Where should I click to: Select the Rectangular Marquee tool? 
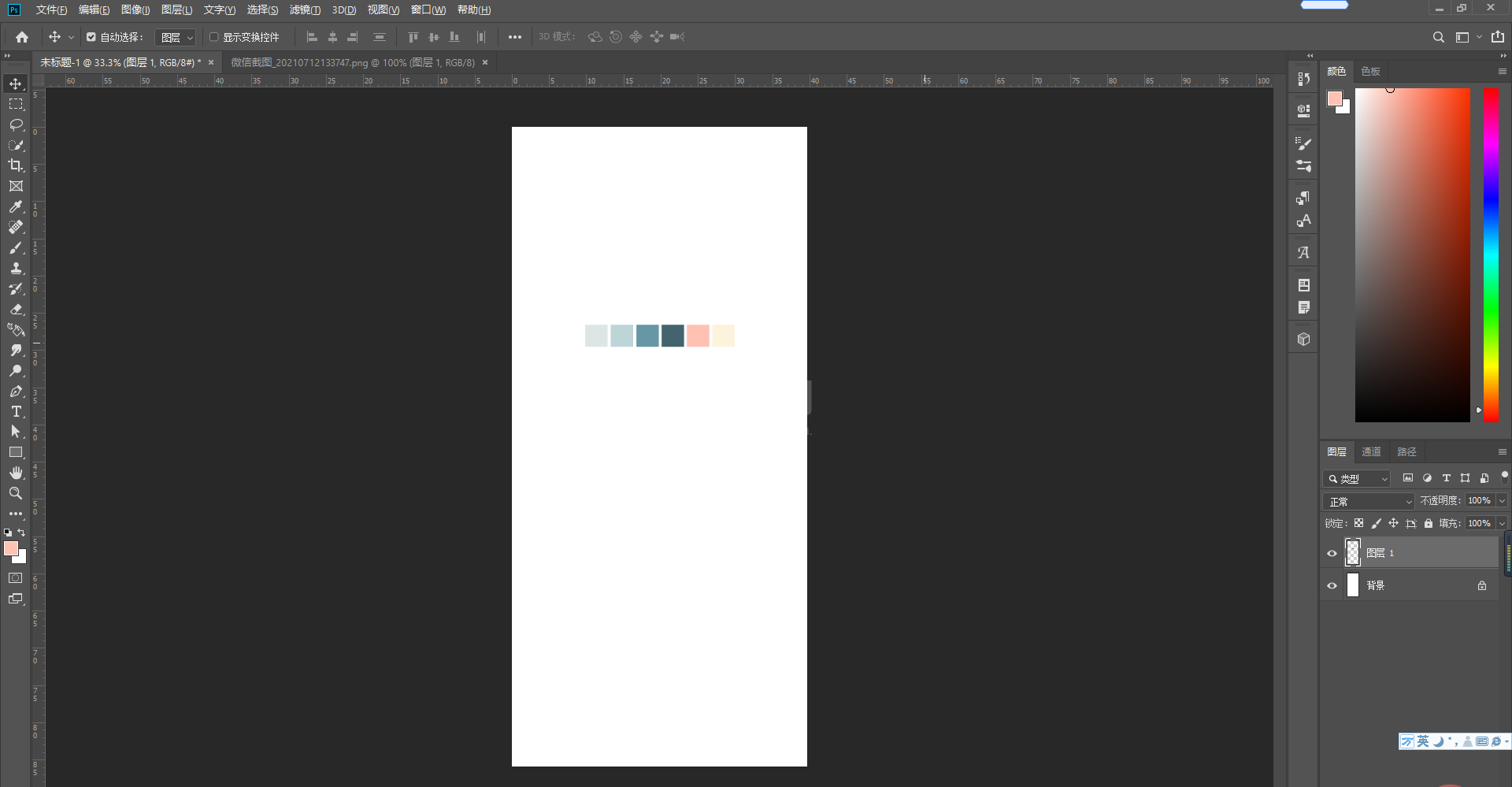[16, 104]
